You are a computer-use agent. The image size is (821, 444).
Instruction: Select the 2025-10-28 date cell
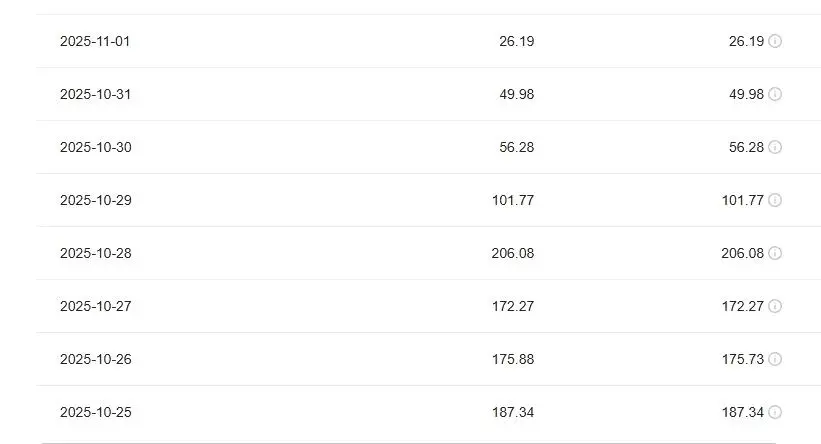point(95,253)
